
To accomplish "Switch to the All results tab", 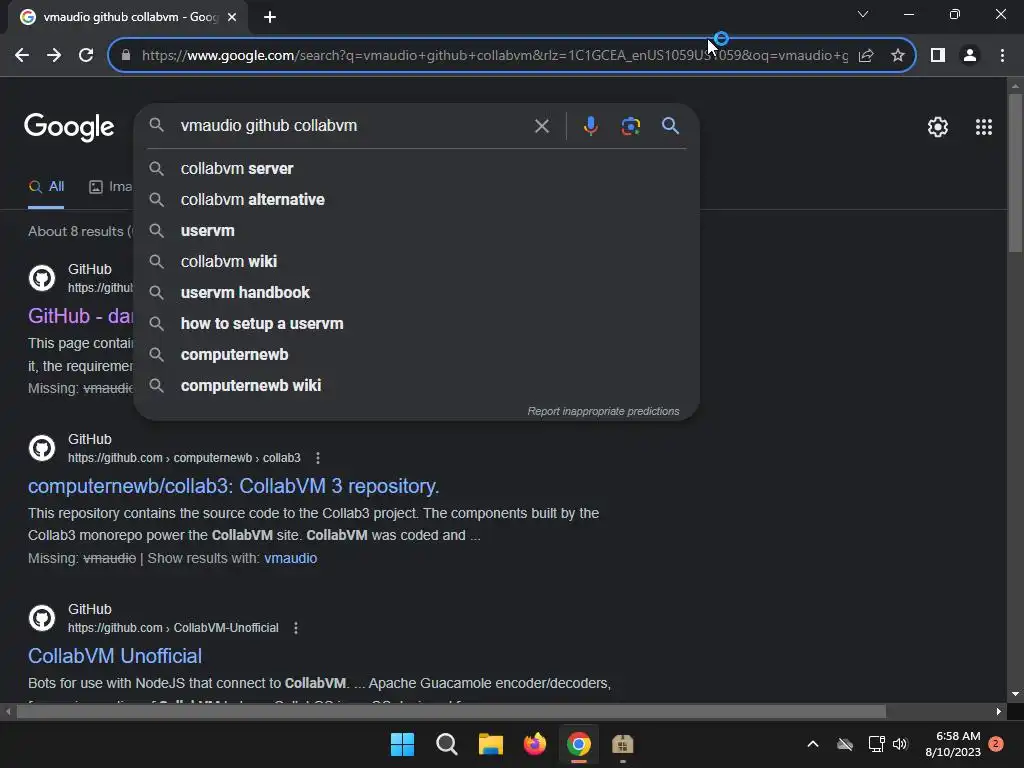I will pyautogui.click(x=46, y=187).
